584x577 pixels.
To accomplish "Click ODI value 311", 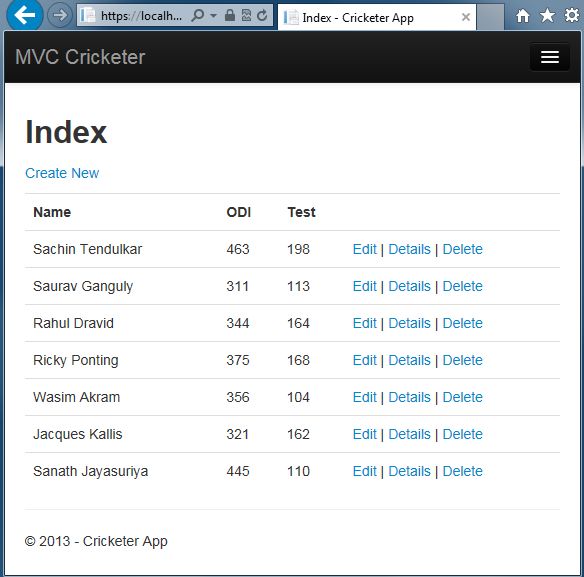I will pos(238,286).
